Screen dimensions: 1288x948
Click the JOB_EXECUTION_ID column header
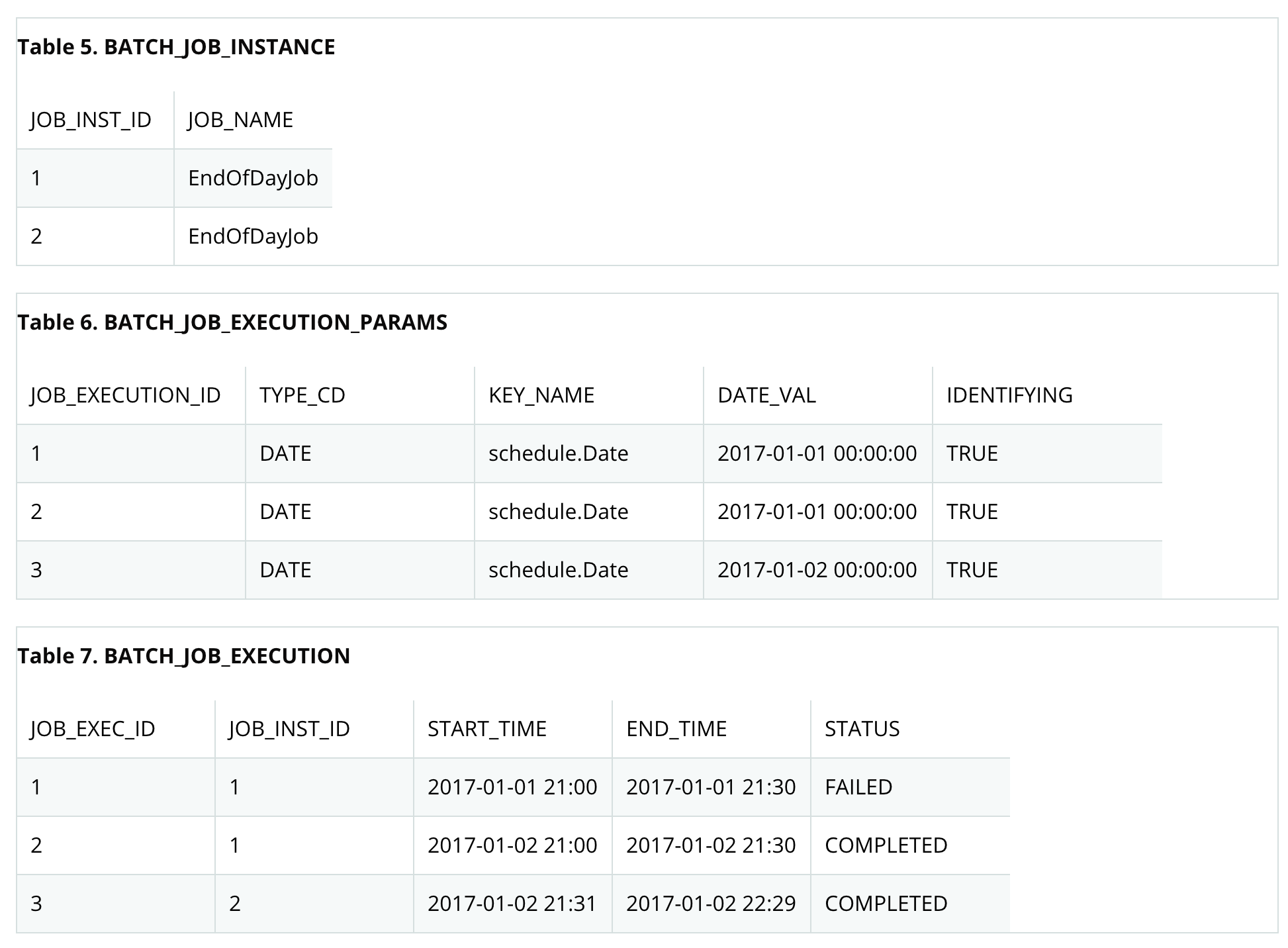pos(126,395)
